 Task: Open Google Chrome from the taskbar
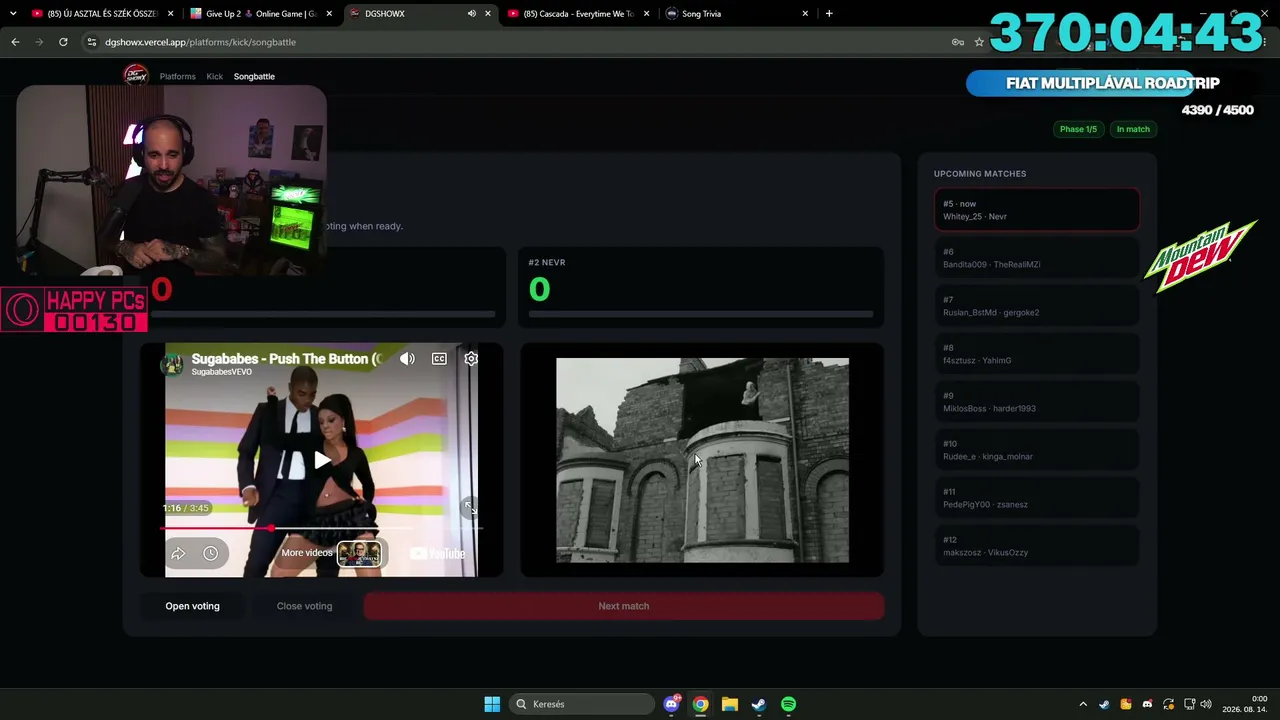coord(700,704)
